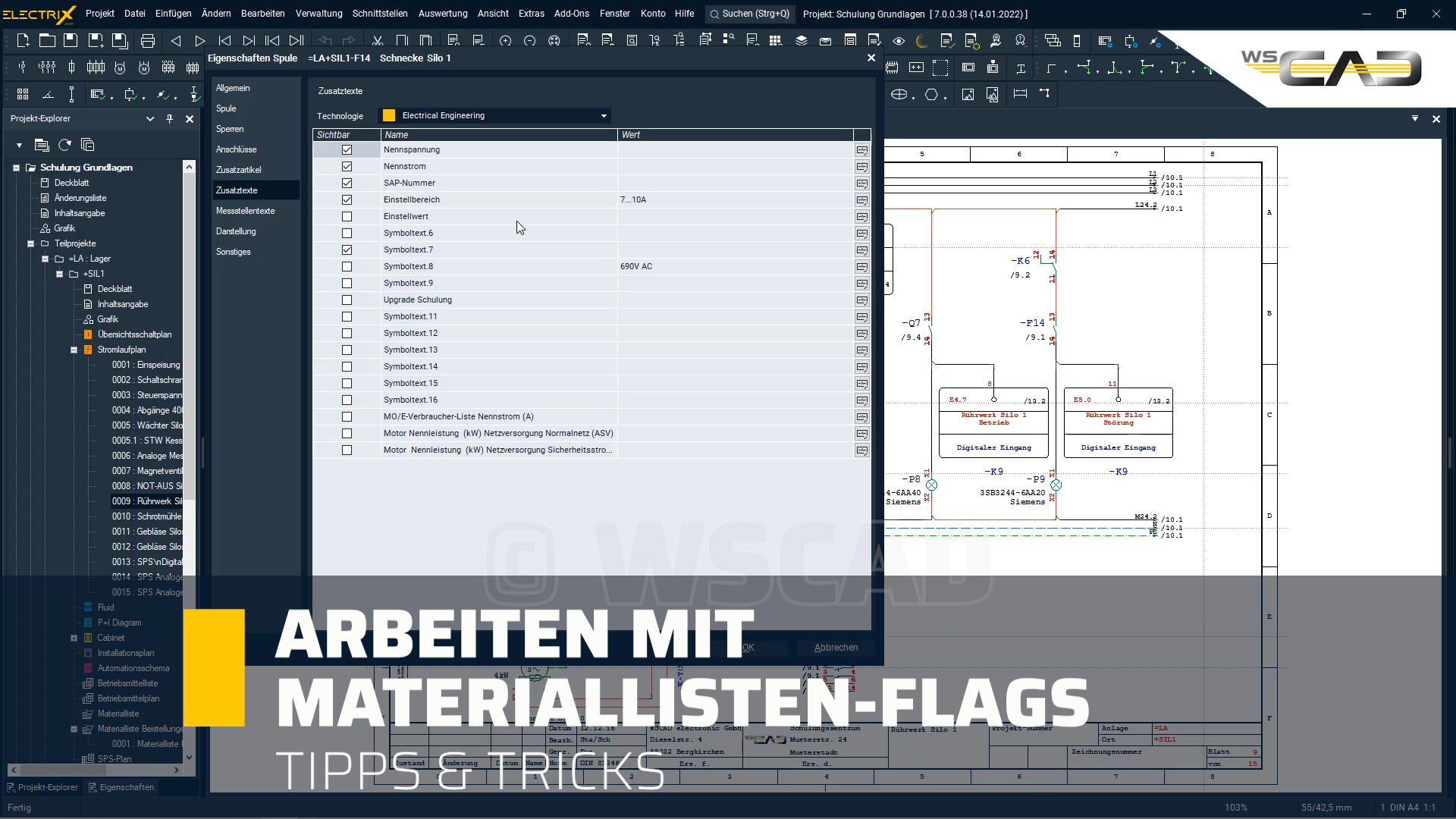The height and width of the screenshot is (819, 1456).
Task: Insert a text element with the T tool
Action: point(1021,68)
